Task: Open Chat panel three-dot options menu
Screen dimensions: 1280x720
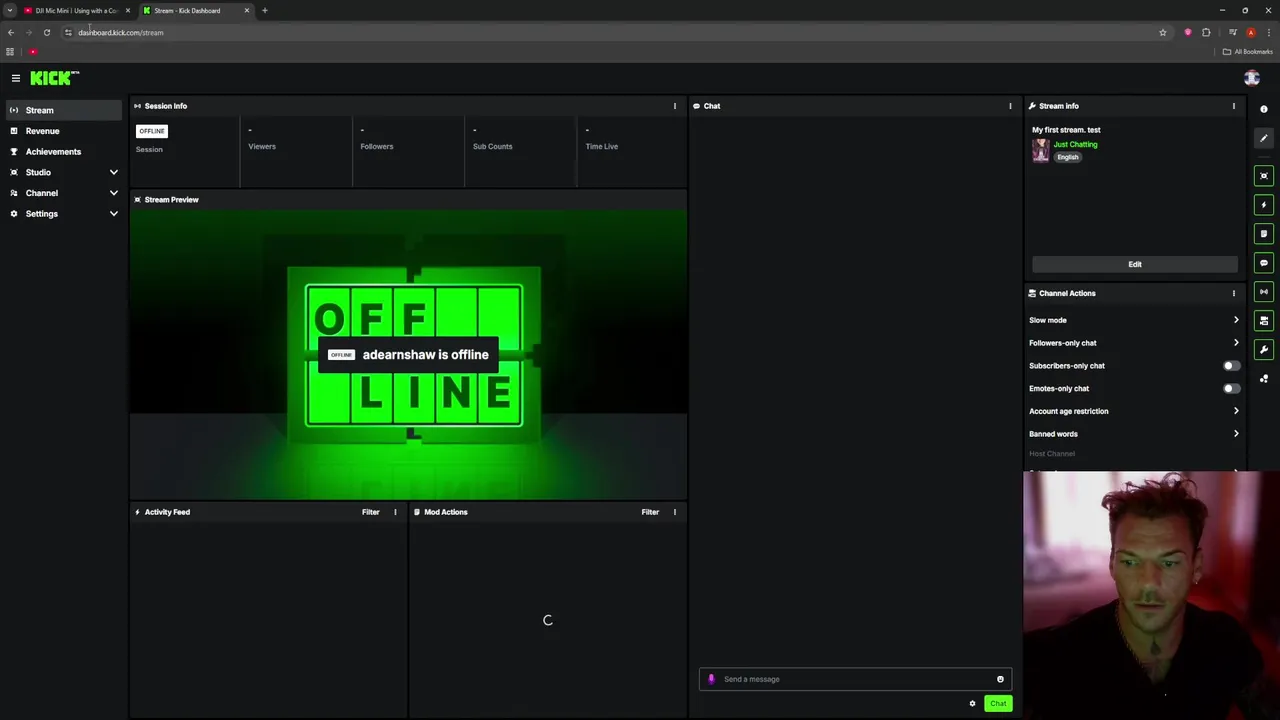Action: point(1010,106)
